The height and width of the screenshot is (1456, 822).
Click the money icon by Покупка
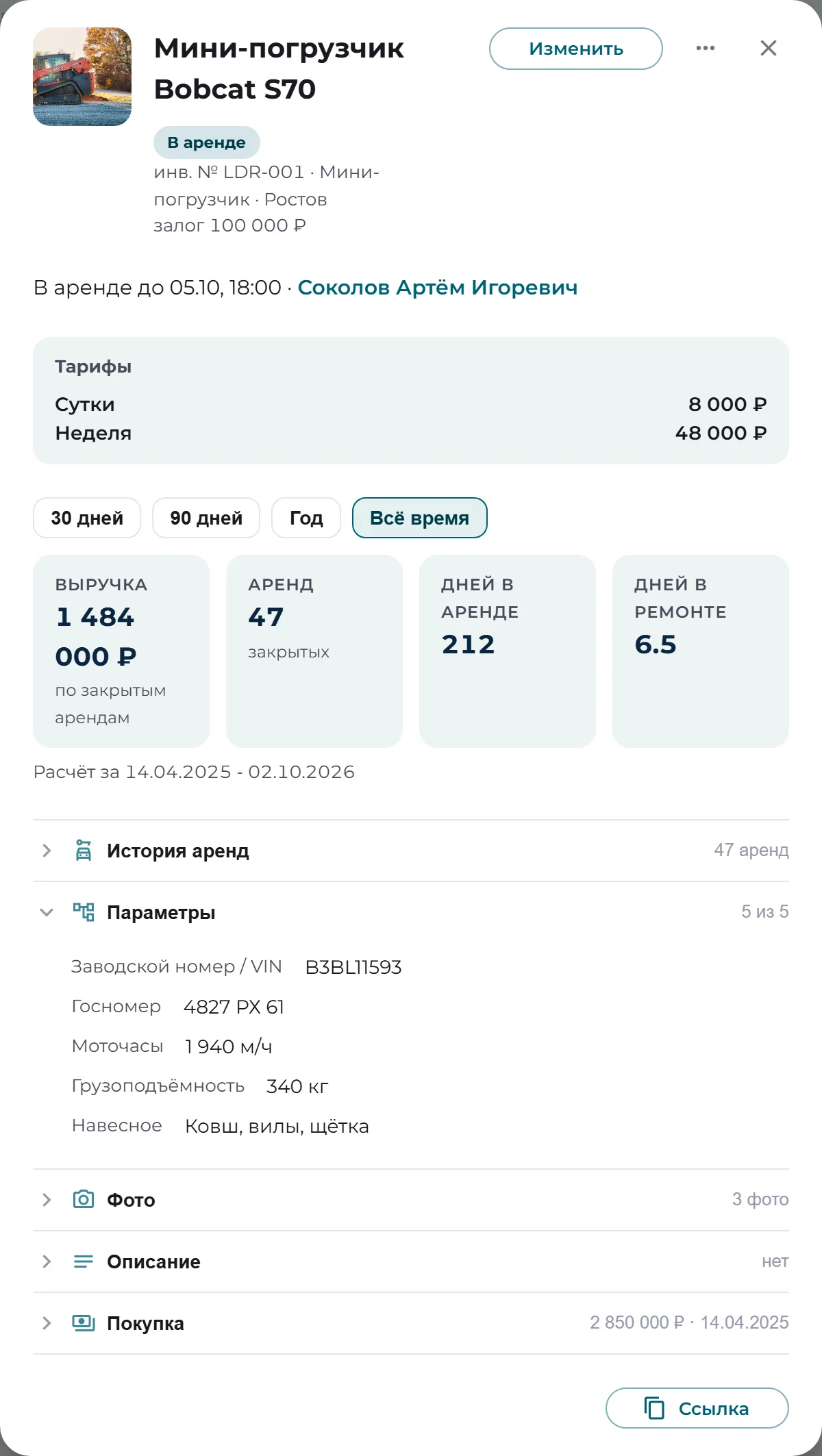point(84,1322)
